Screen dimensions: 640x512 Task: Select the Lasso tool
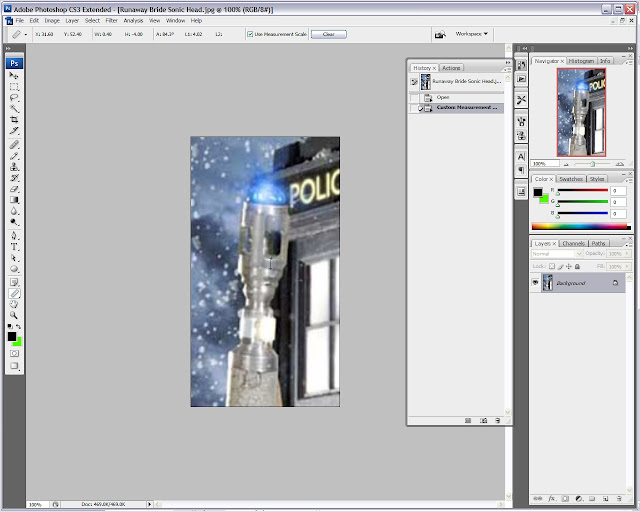click(14, 98)
